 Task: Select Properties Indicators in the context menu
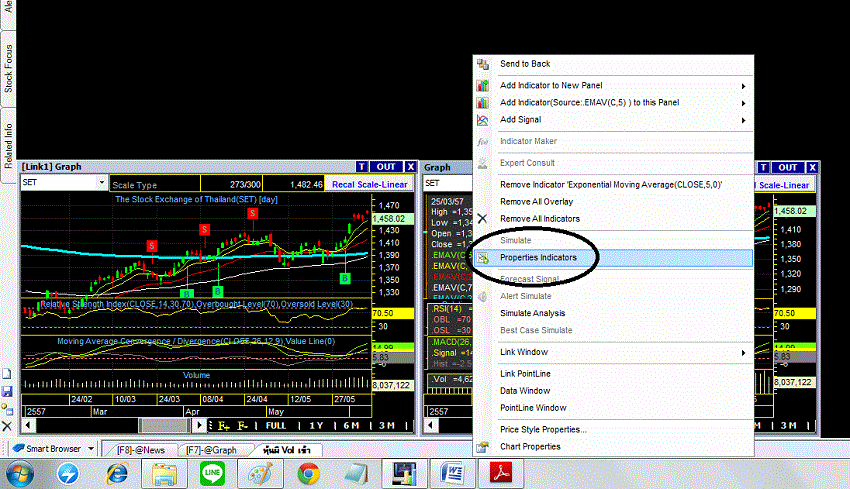point(613,258)
